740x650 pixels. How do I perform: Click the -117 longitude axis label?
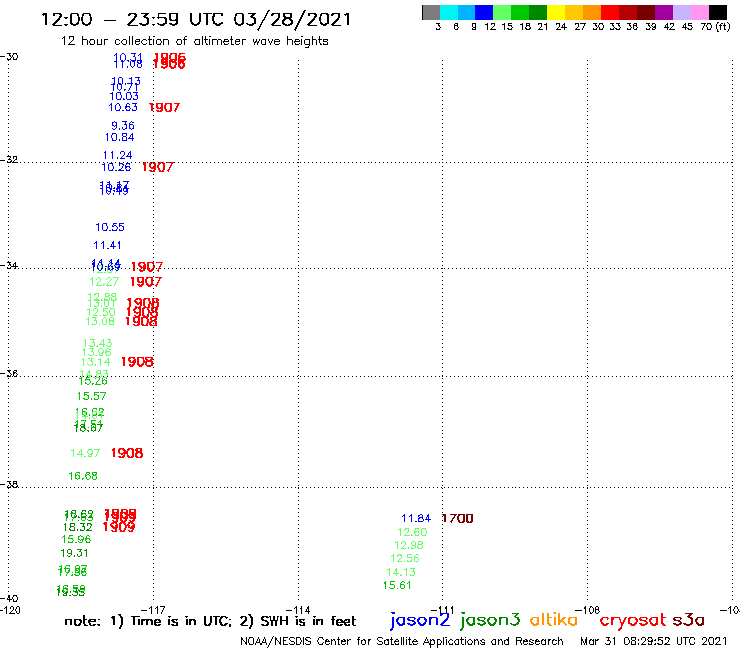point(153,610)
